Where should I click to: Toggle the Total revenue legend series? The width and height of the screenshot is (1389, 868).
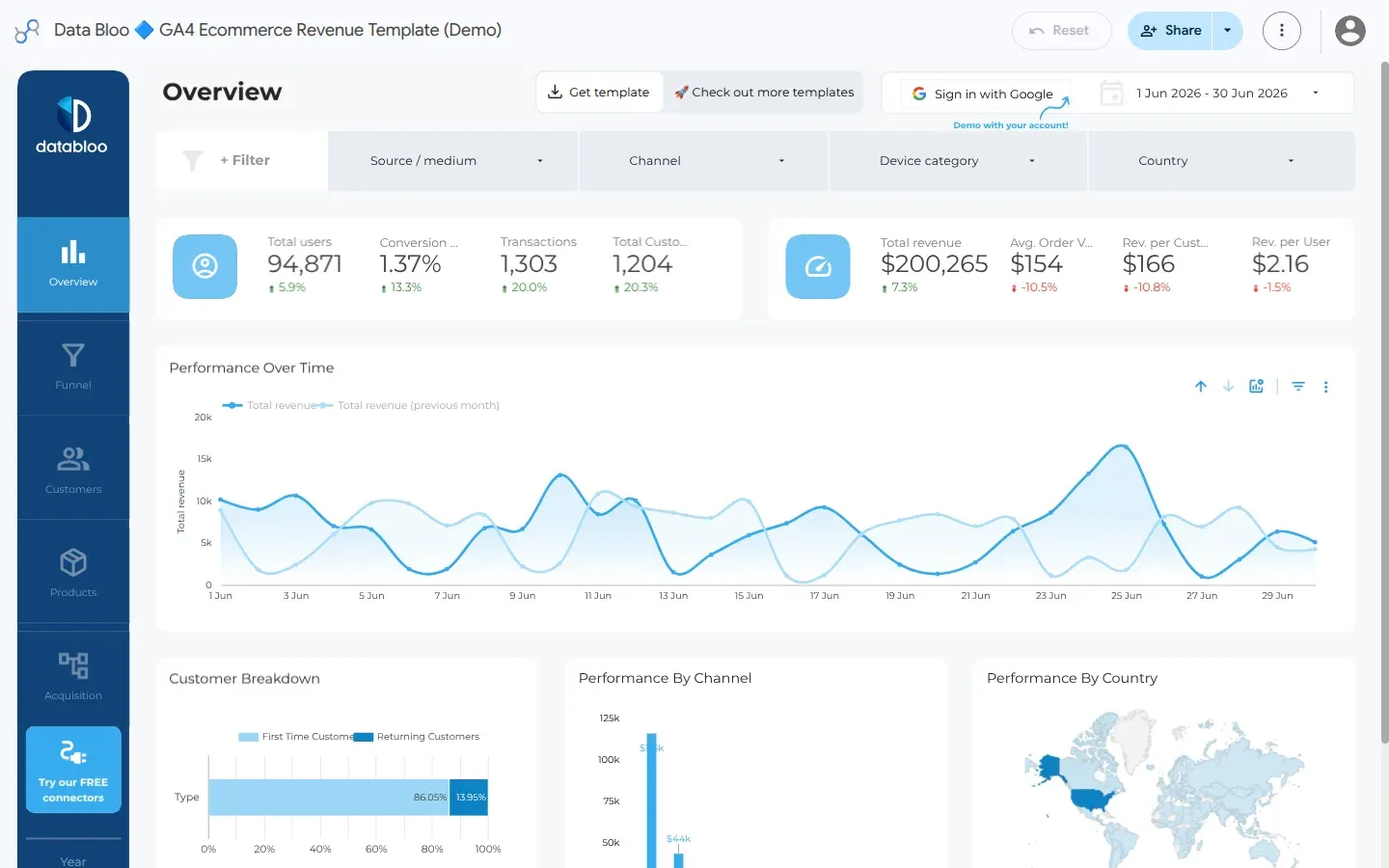tap(269, 405)
